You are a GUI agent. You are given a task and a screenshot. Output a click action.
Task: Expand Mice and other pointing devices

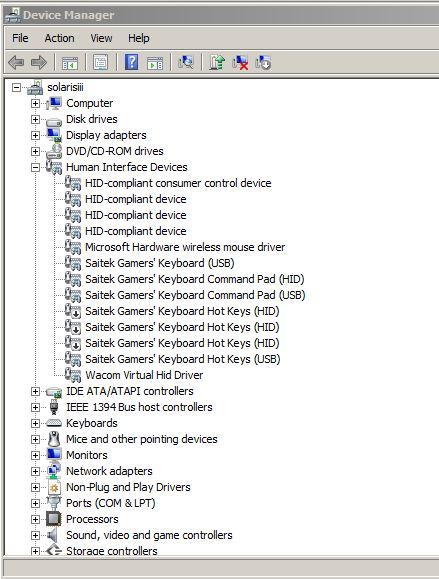tap(35, 439)
